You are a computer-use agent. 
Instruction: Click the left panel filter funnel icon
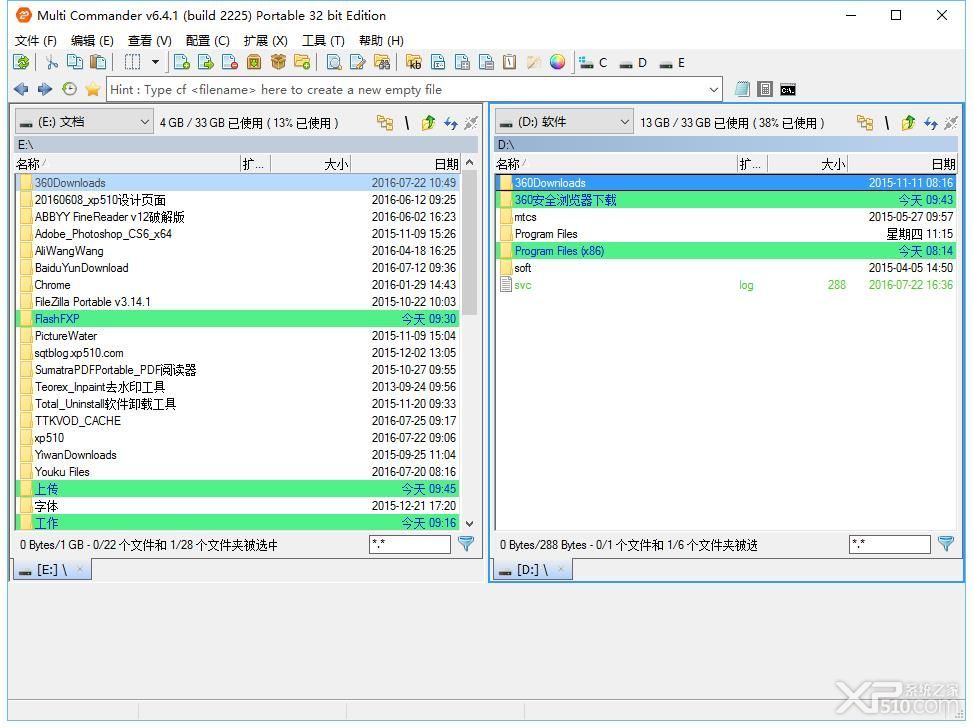(x=466, y=544)
